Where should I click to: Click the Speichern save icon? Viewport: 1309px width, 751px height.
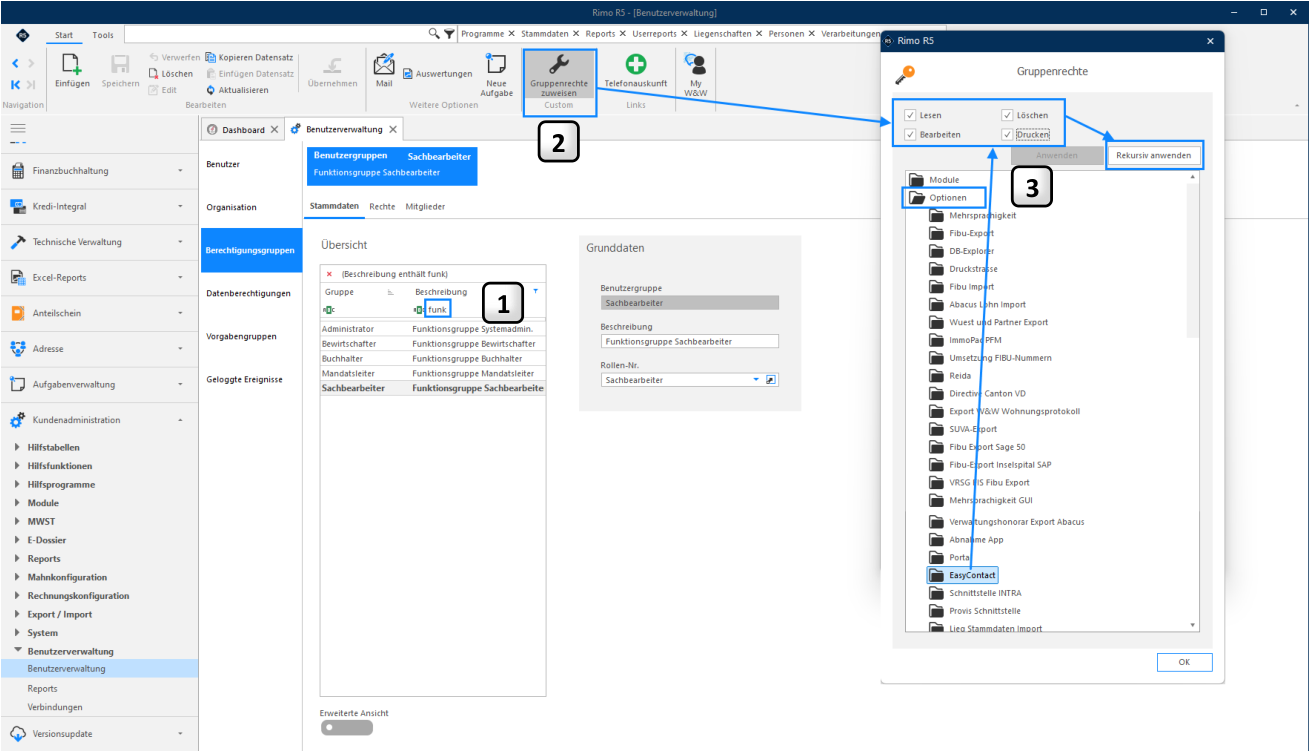(x=120, y=64)
